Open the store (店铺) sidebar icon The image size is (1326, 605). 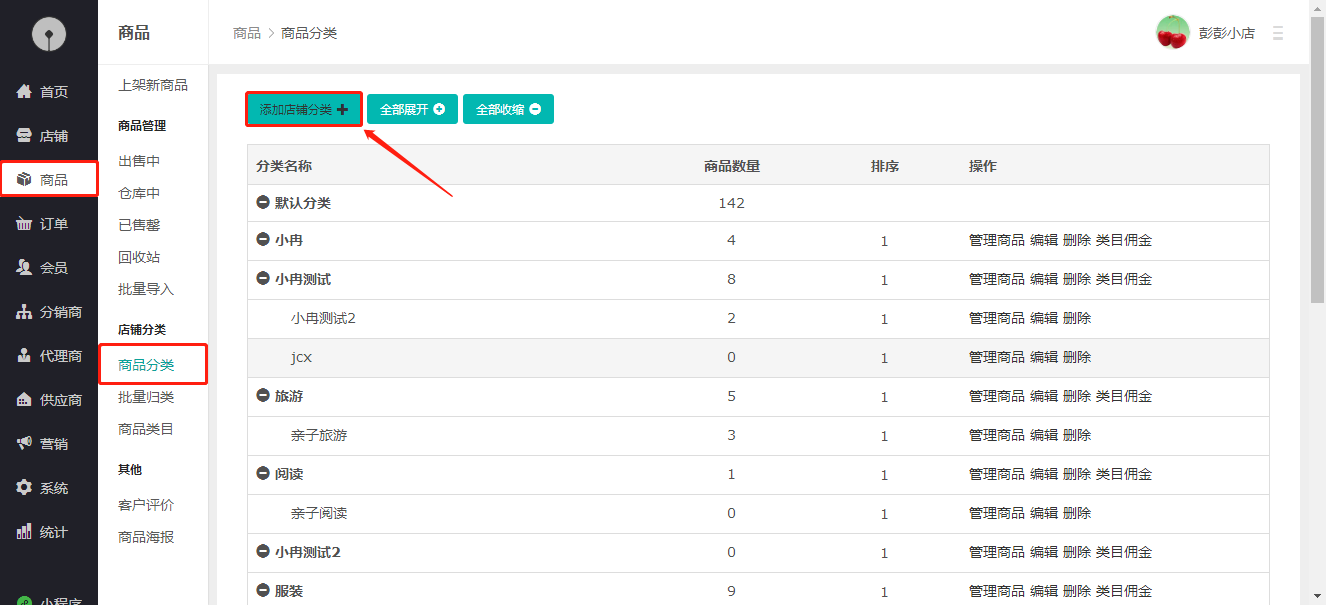(x=25, y=136)
